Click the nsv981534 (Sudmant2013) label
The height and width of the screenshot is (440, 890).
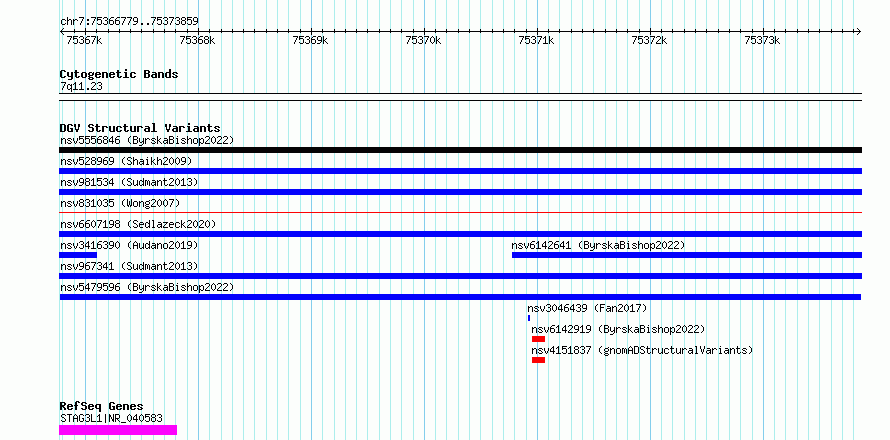click(129, 182)
